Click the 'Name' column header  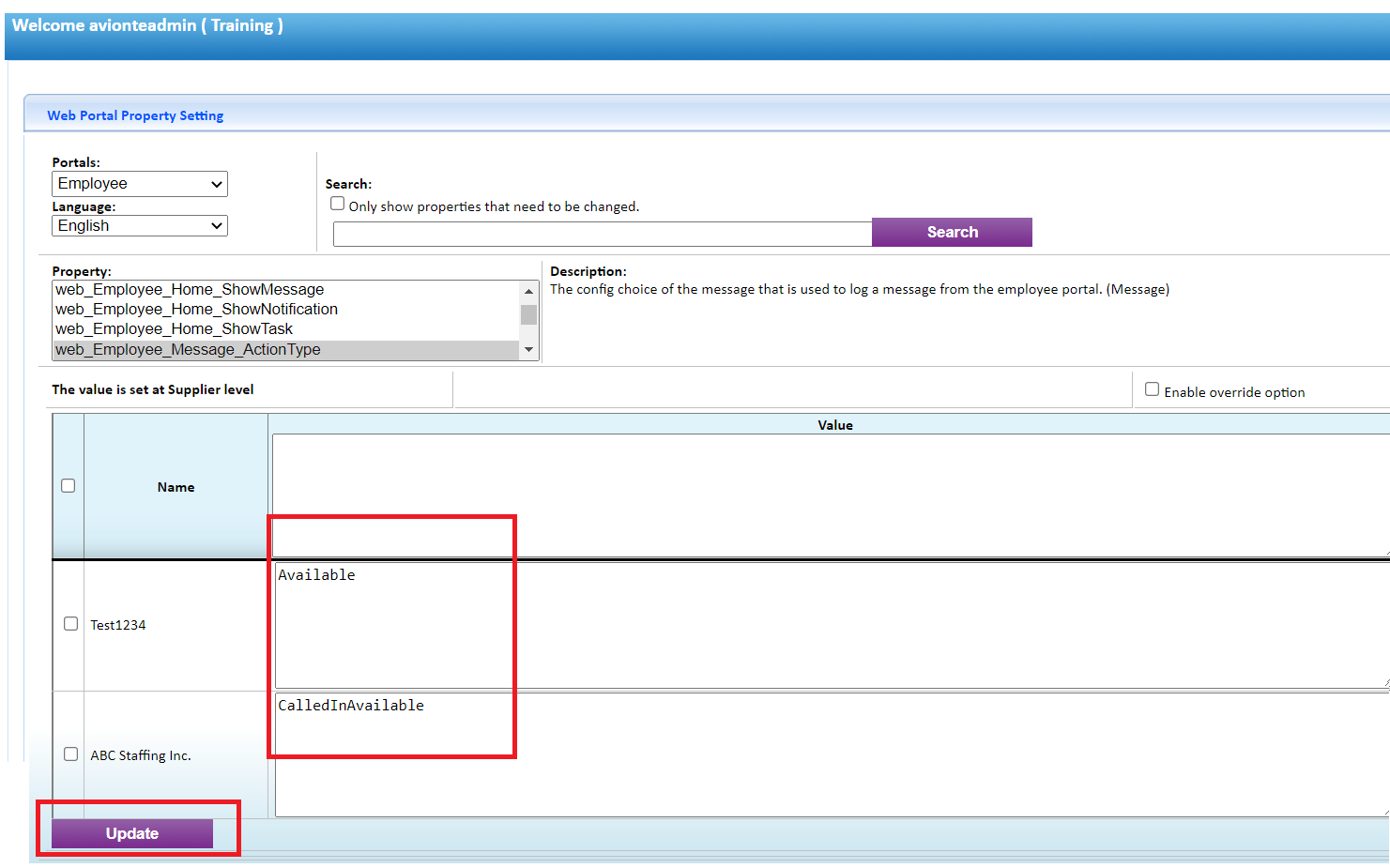[176, 487]
